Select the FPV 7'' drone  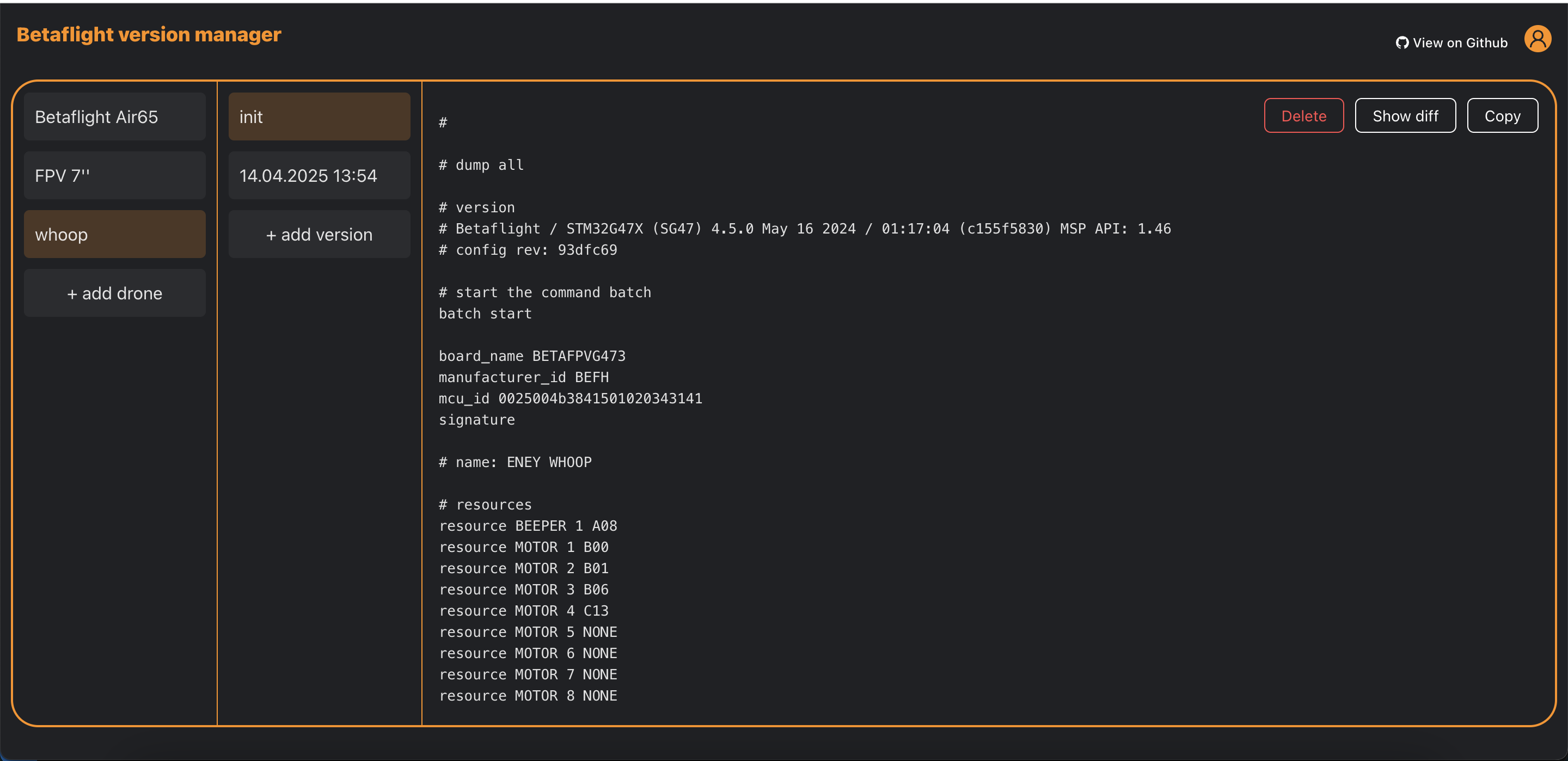(x=114, y=175)
